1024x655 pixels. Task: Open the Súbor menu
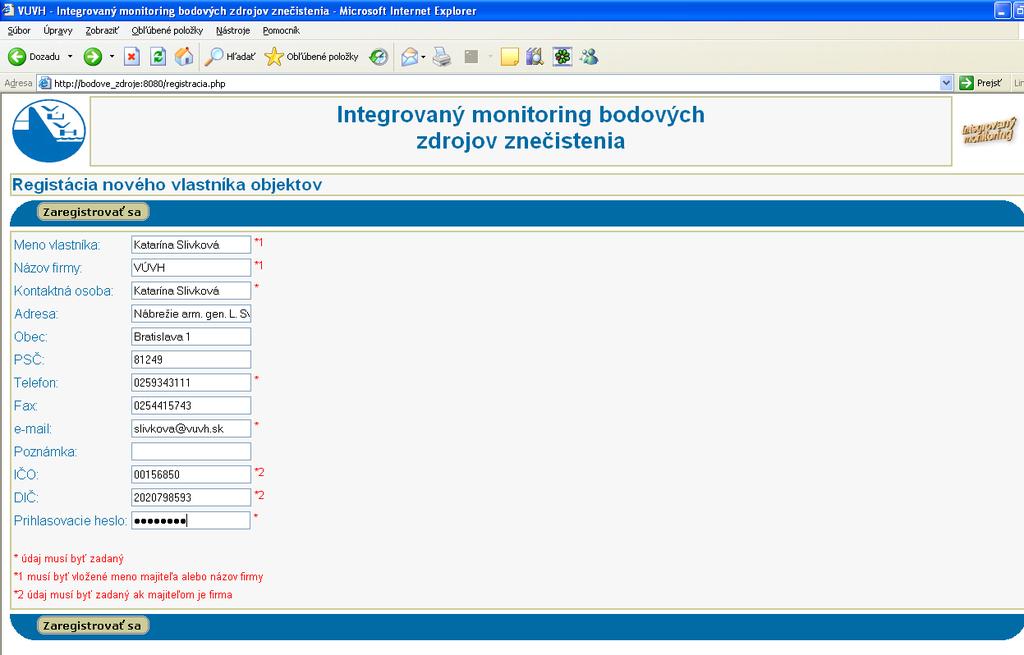19,31
